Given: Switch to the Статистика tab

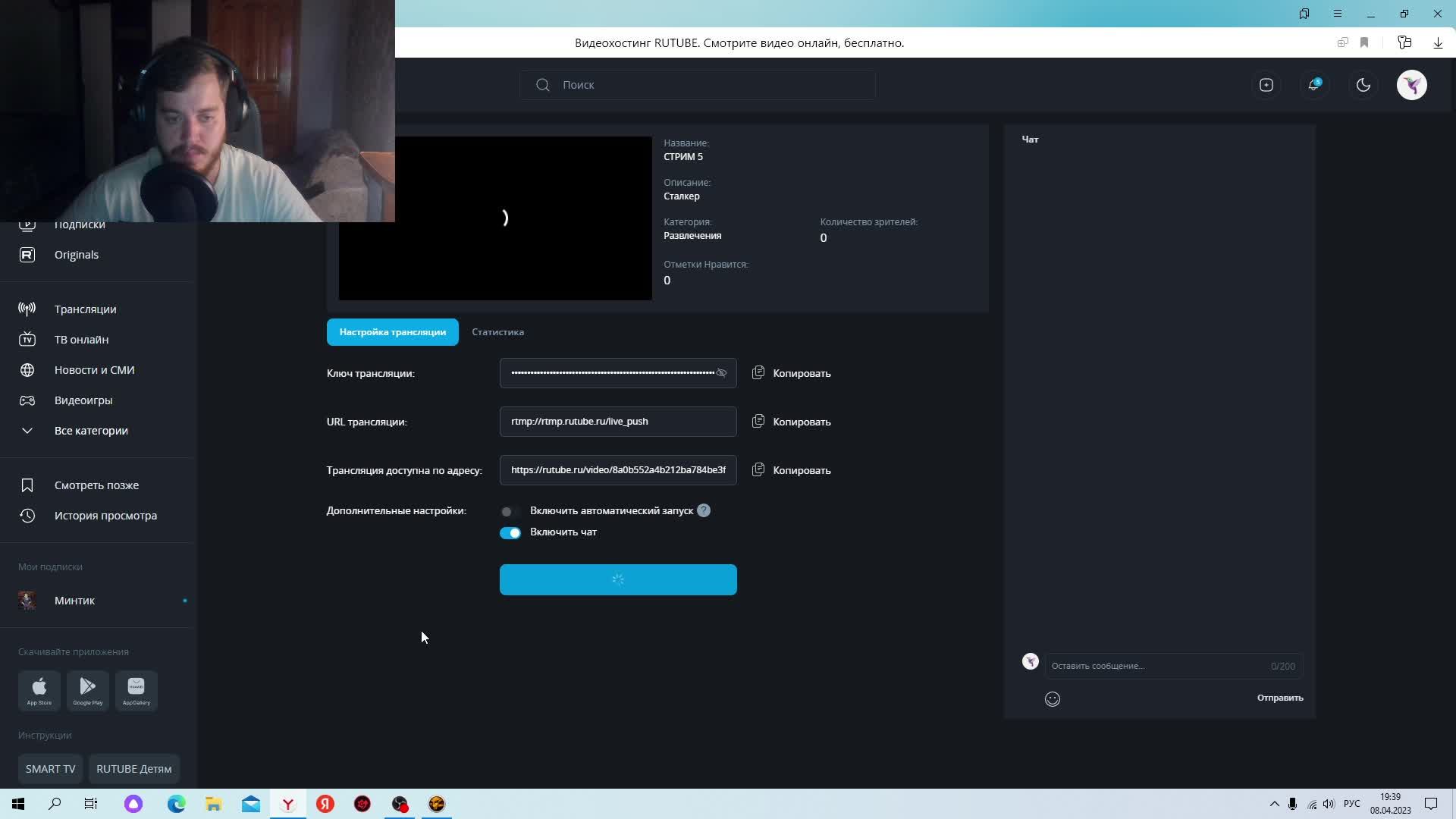Looking at the screenshot, I should coord(497,332).
